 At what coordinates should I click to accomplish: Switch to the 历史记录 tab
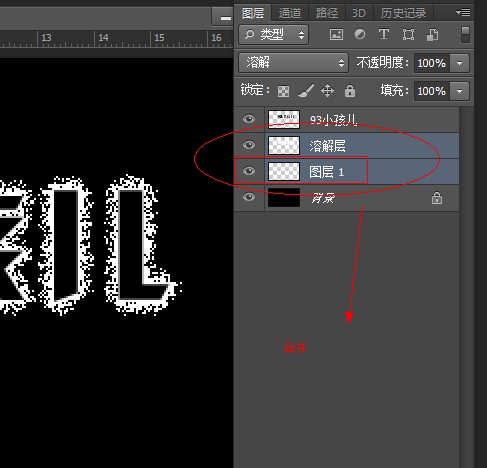[x=403, y=13]
